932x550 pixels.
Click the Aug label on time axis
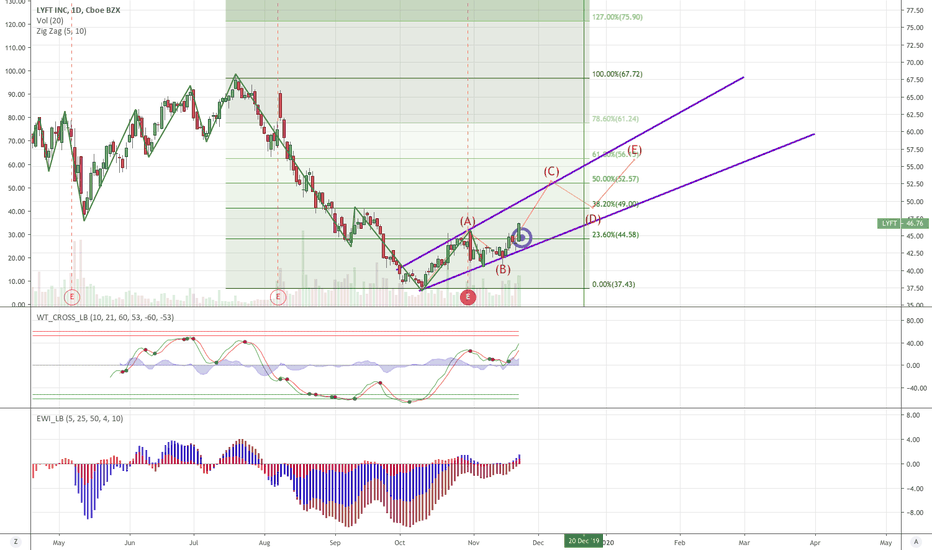pos(265,542)
